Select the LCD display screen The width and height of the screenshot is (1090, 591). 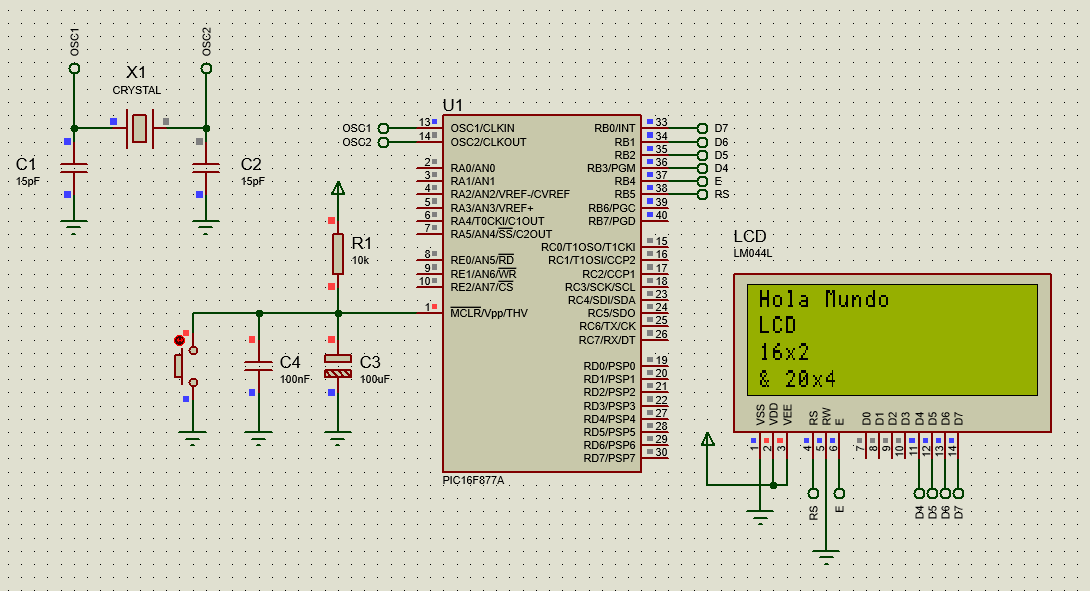pos(892,339)
